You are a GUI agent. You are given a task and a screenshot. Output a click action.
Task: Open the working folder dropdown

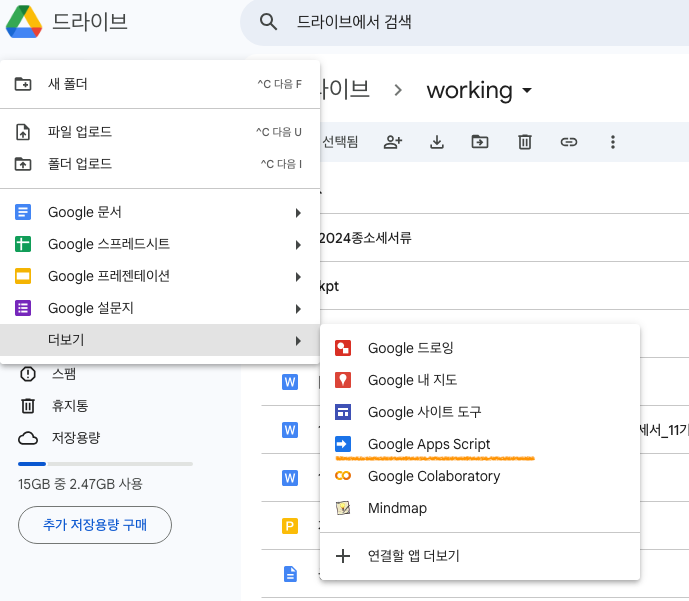[x=527, y=91]
